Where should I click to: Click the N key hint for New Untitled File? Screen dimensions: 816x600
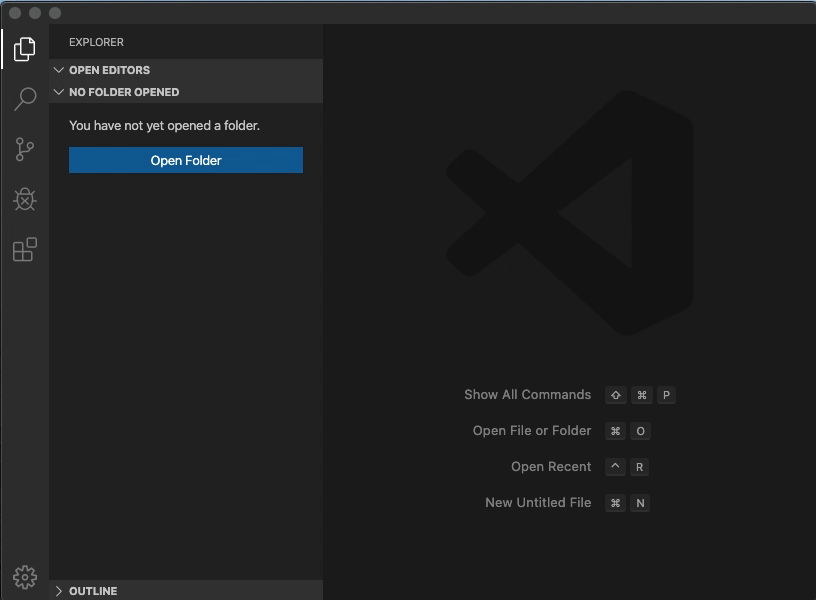click(640, 503)
